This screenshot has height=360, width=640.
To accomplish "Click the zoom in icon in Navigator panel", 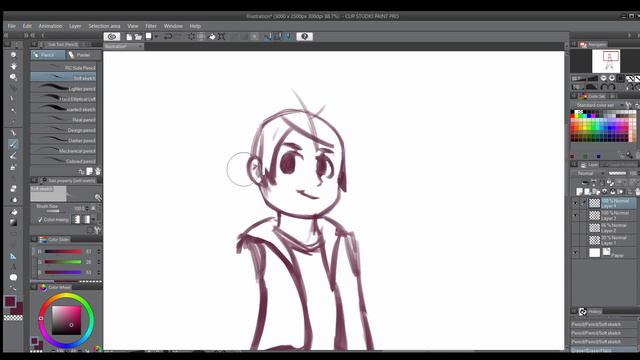I will (x=612, y=78).
